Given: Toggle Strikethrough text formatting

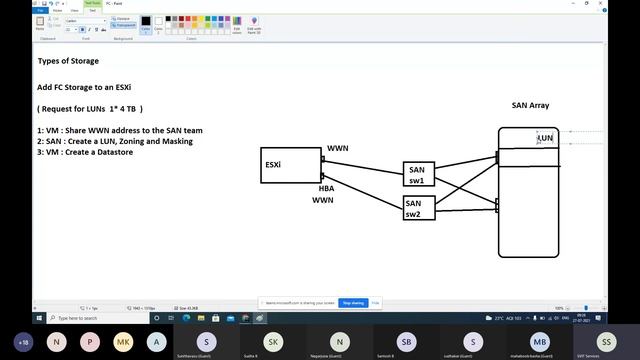Looking at the screenshot, I should click(103, 30).
